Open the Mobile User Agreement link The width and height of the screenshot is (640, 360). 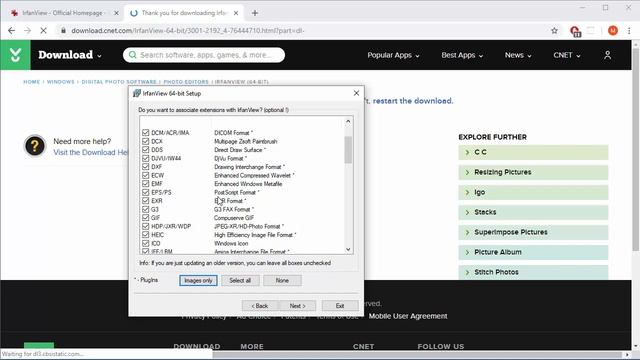click(x=408, y=316)
